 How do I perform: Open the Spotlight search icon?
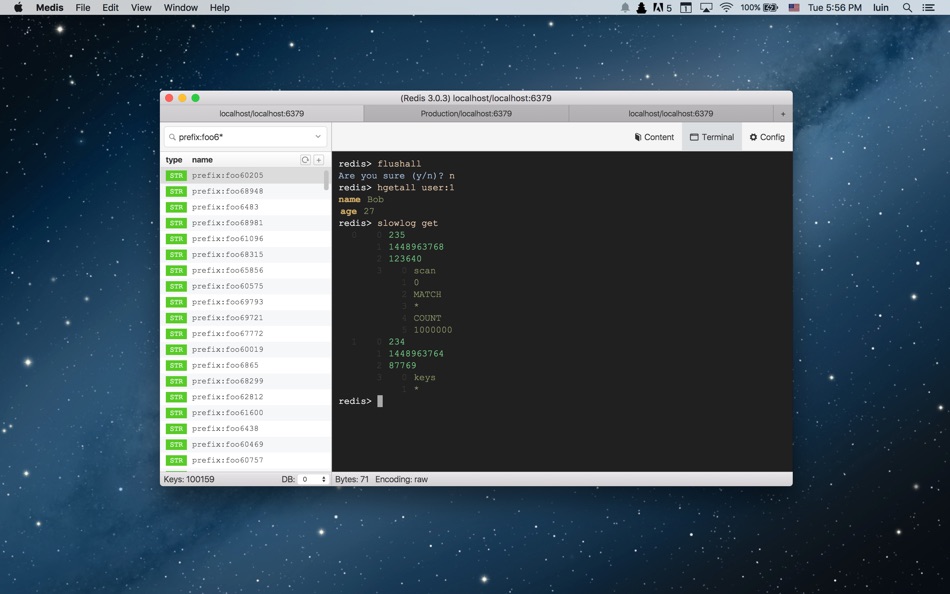(907, 7)
